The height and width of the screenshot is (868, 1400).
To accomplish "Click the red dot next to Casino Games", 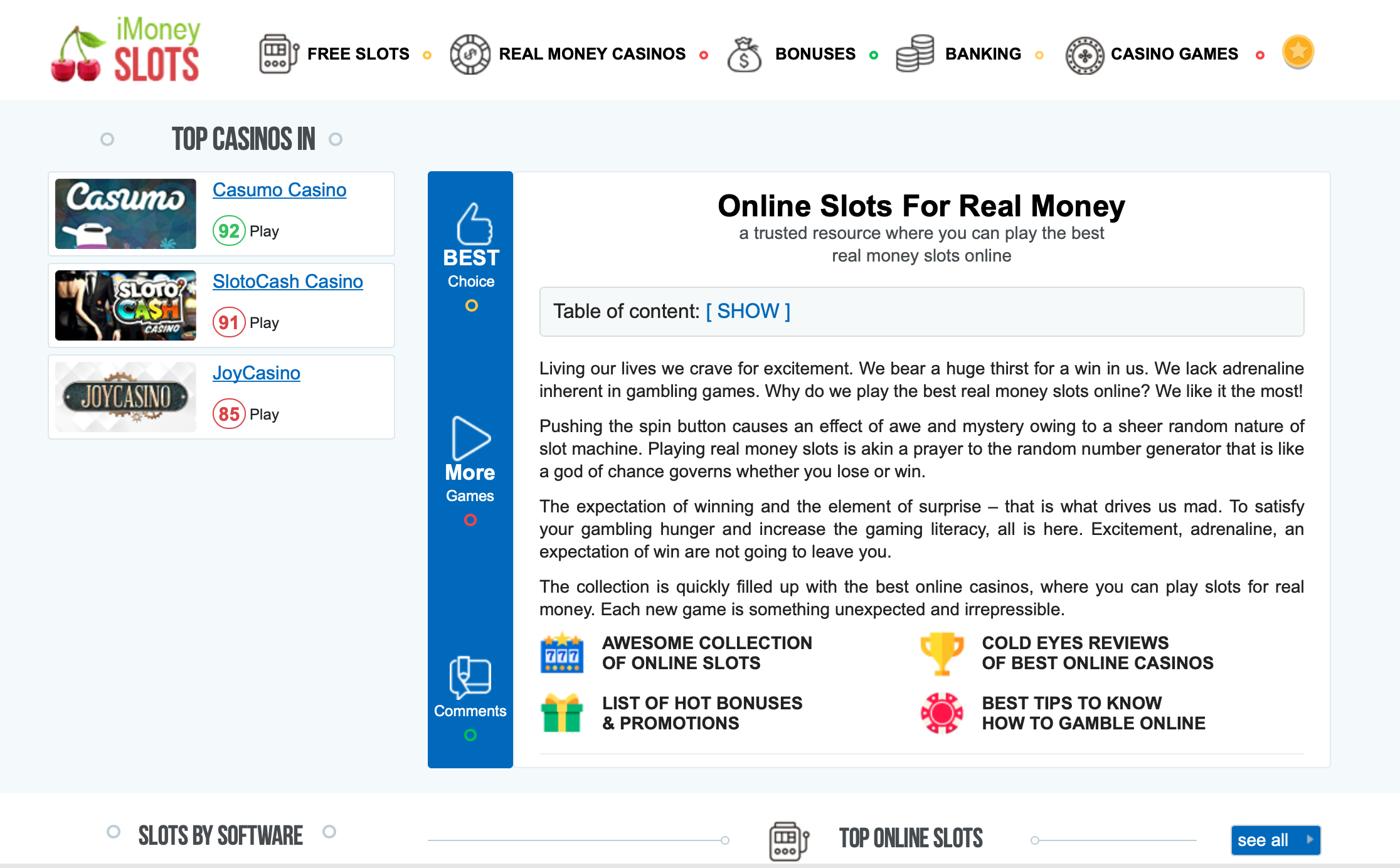I will [x=1260, y=55].
